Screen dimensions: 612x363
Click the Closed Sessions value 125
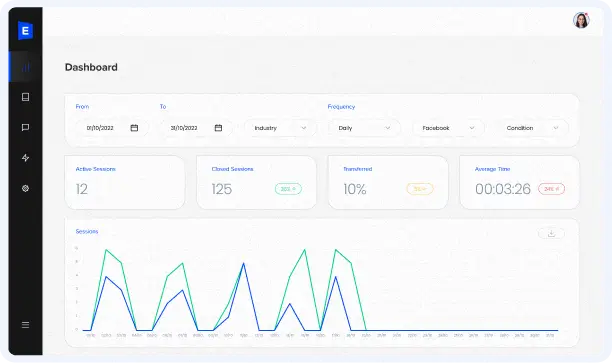pos(222,189)
